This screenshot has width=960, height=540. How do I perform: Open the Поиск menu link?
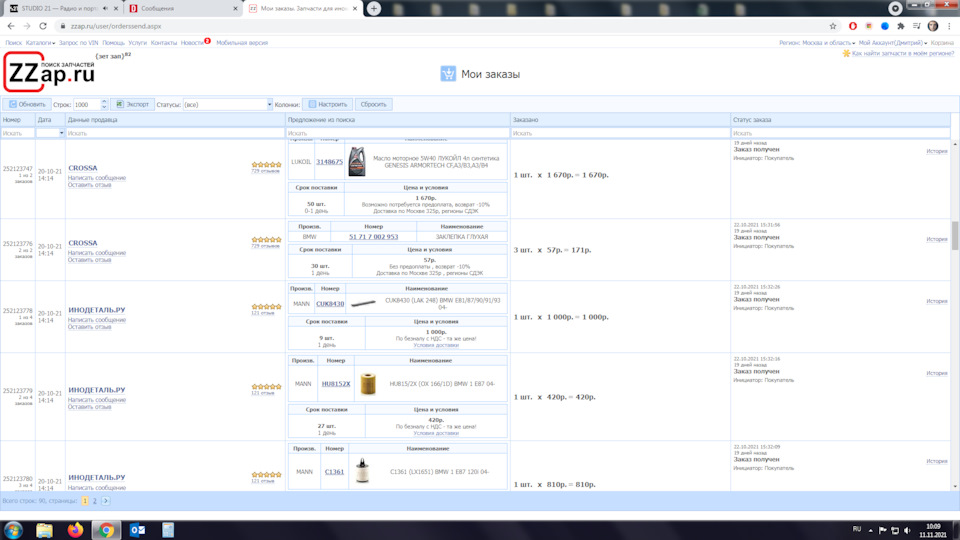[x=13, y=43]
